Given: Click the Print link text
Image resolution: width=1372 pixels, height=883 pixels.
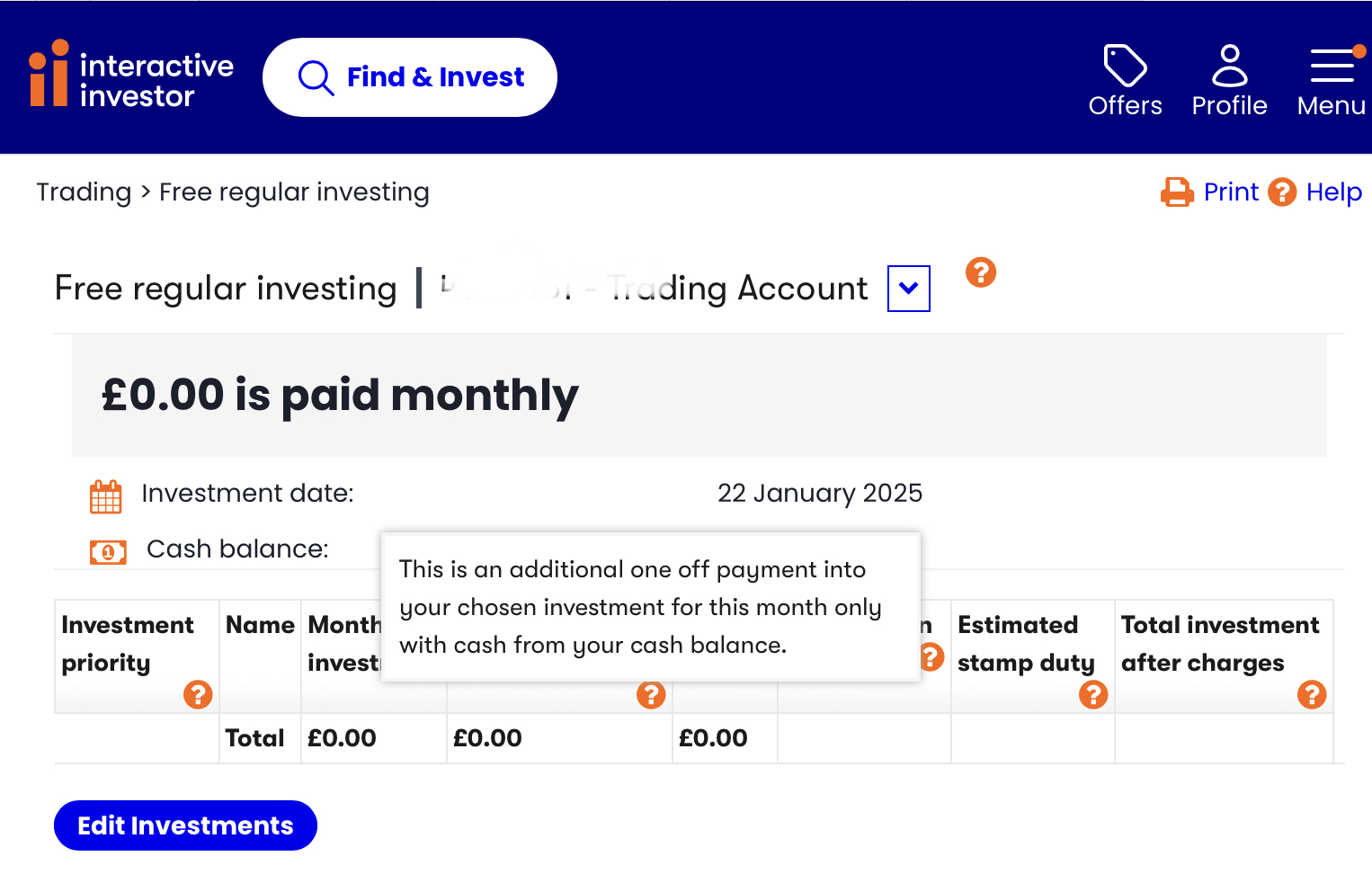Looking at the screenshot, I should tap(1231, 192).
